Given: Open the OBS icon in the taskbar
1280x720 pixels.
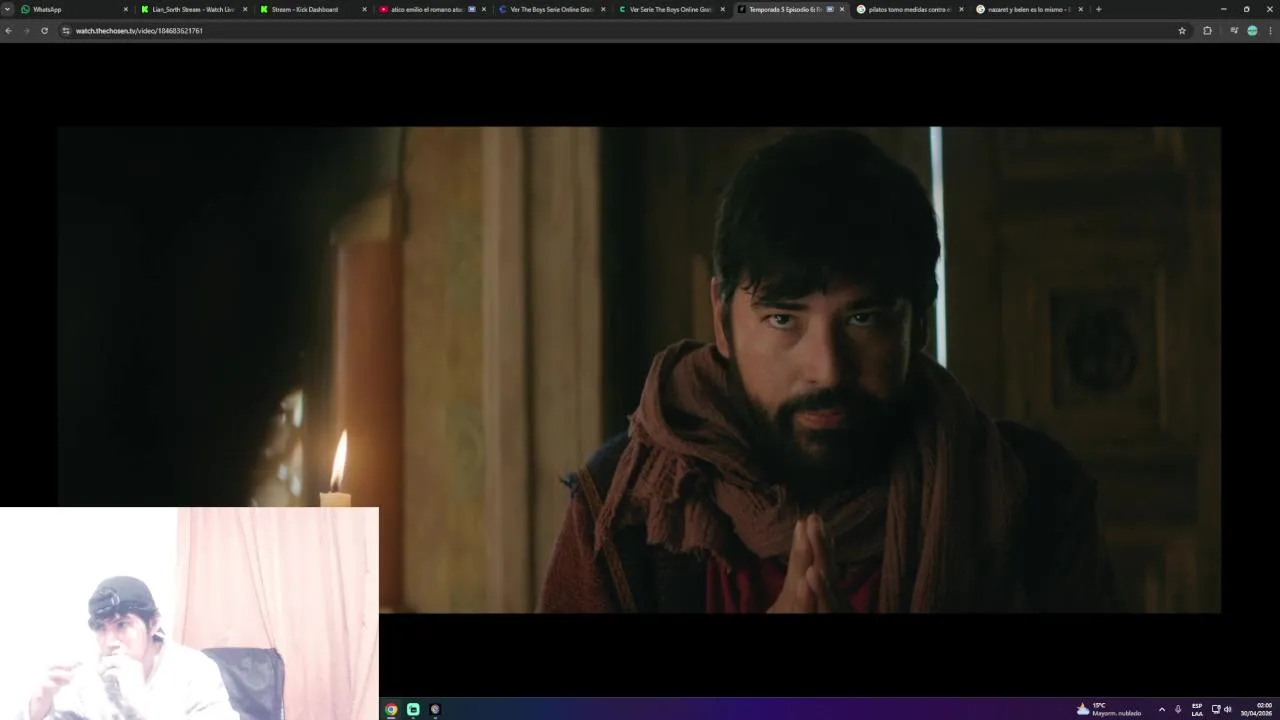Looking at the screenshot, I should 435,709.
